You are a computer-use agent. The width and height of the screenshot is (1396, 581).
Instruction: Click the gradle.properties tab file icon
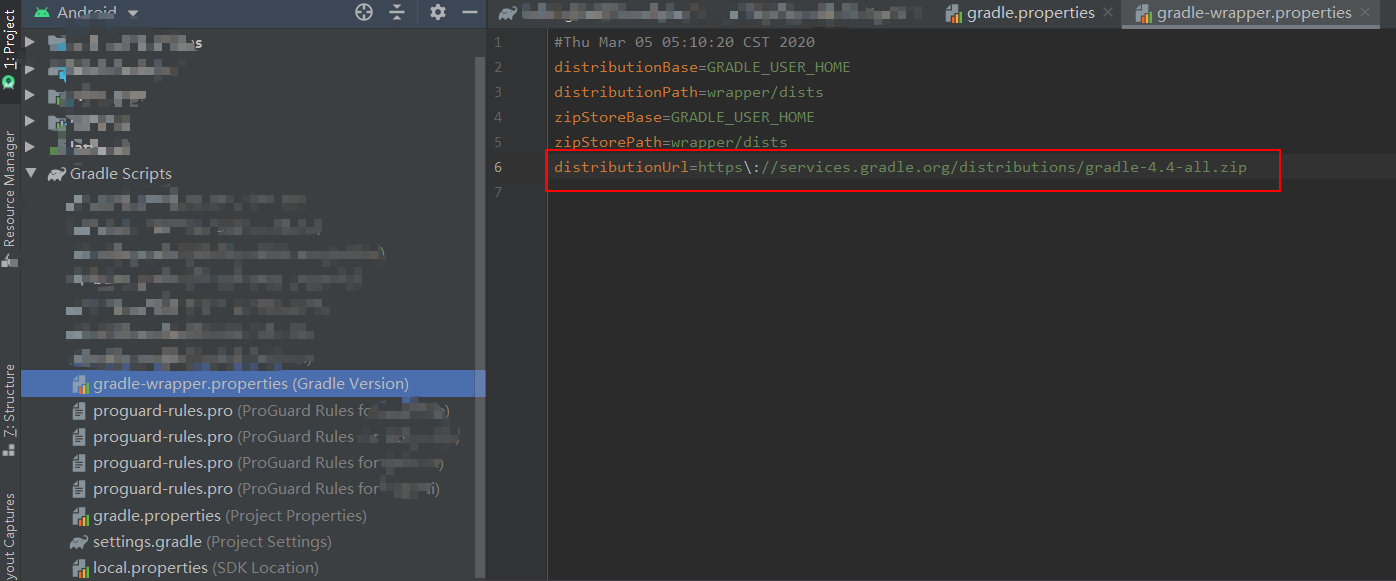[x=954, y=13]
